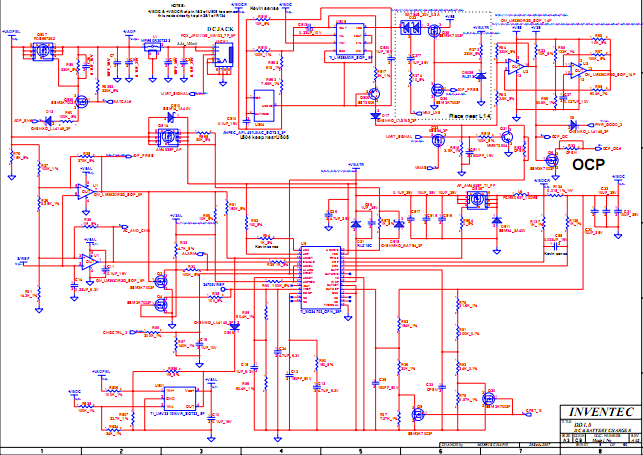Click the DC JACK connector symbol
This screenshot has height=455, width=643.
pos(220,61)
